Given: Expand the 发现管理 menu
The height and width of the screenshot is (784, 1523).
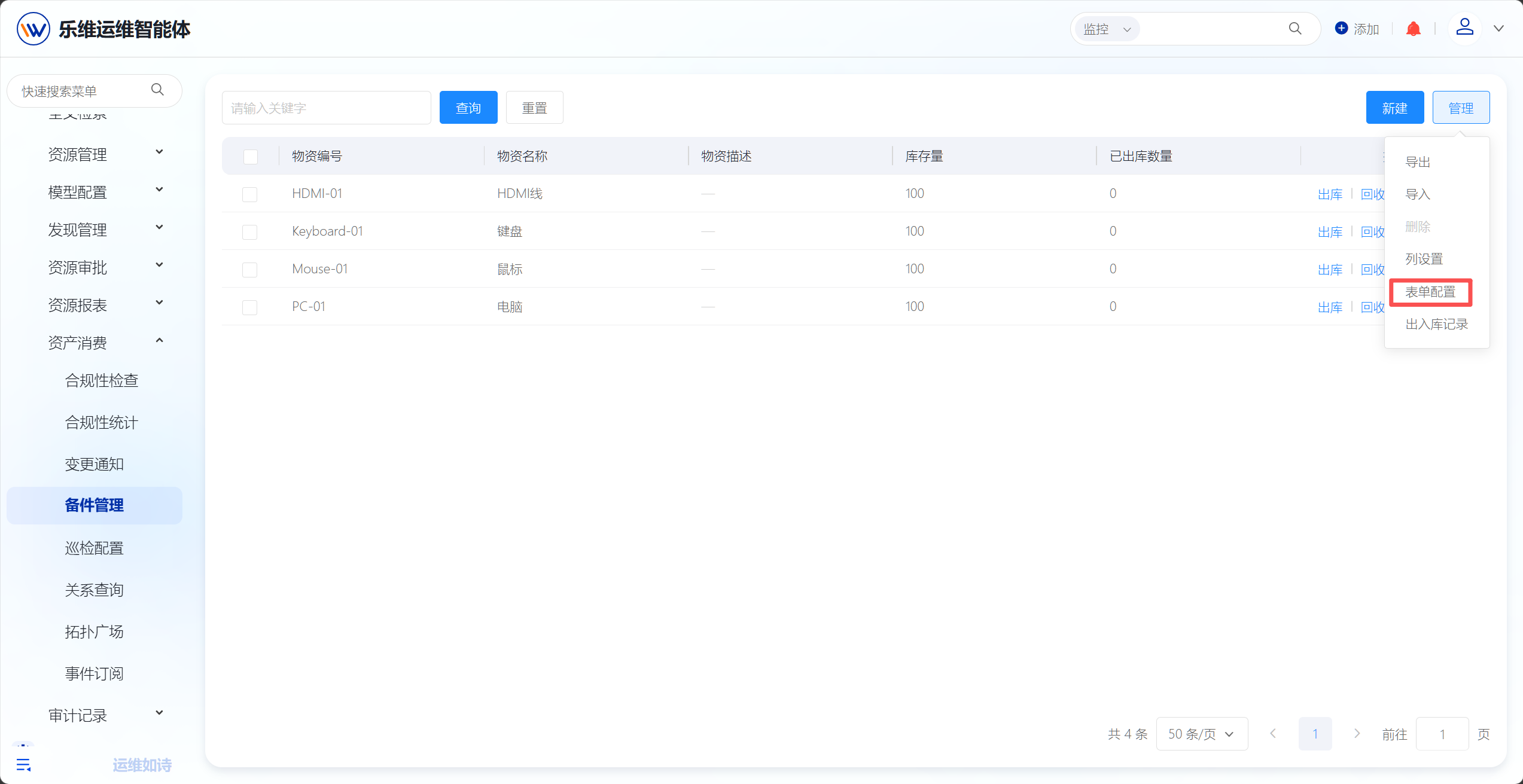Looking at the screenshot, I should (x=159, y=227).
